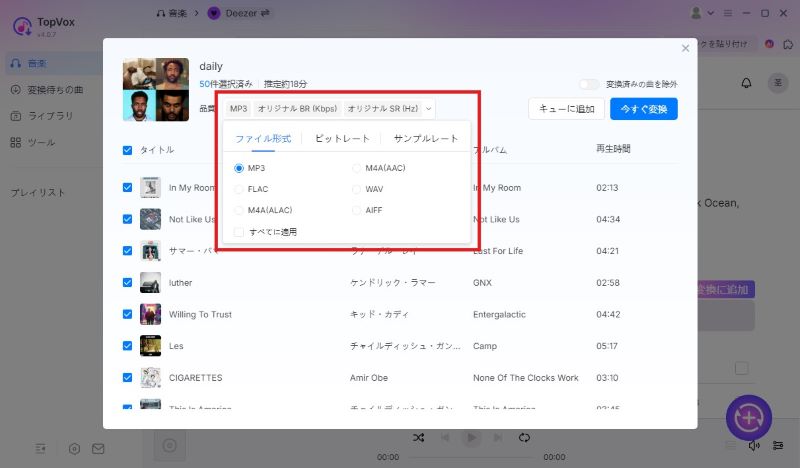Switch to the bitrate tab
This screenshot has height=468, width=800.
point(342,138)
